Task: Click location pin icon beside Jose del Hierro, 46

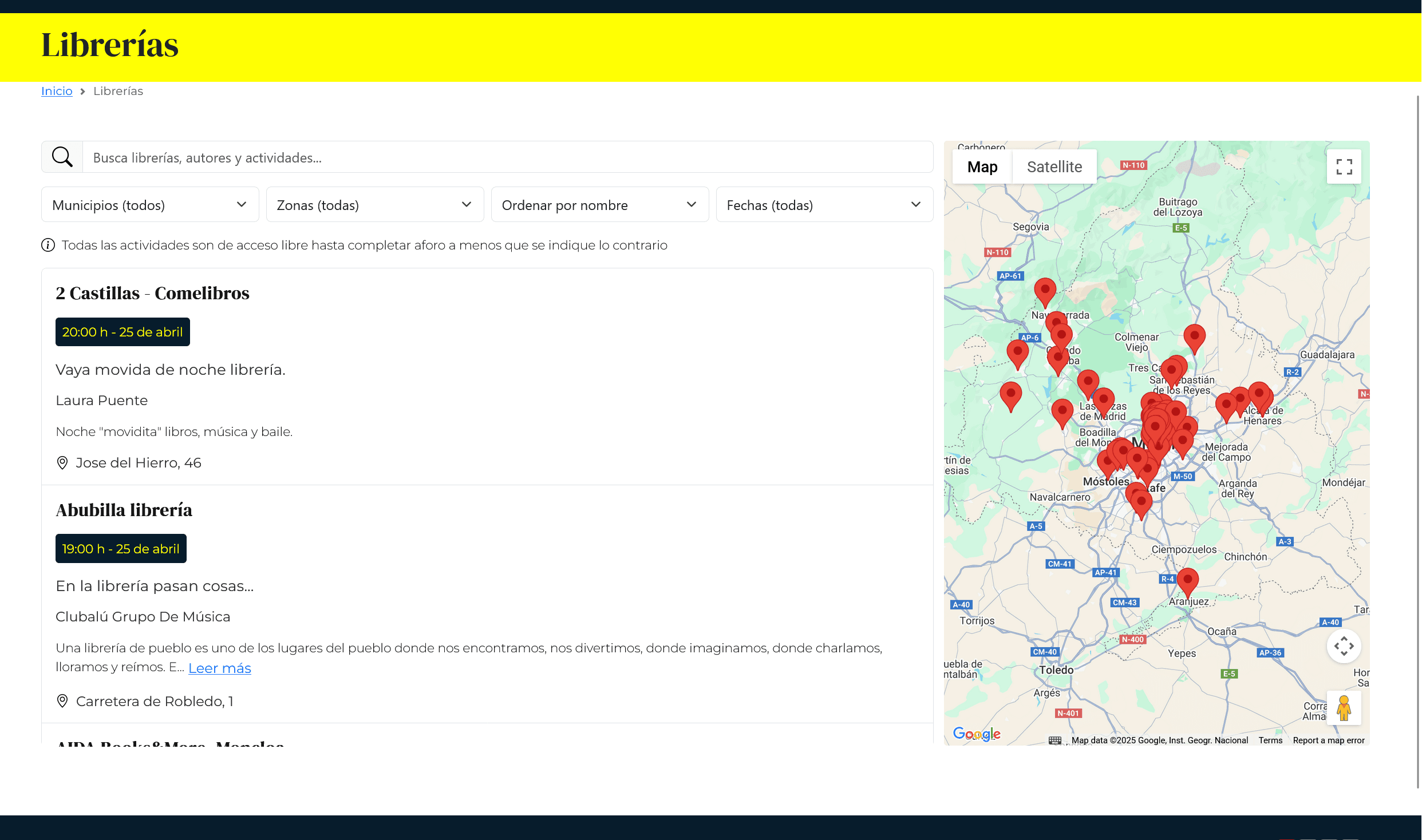Action: (62, 463)
